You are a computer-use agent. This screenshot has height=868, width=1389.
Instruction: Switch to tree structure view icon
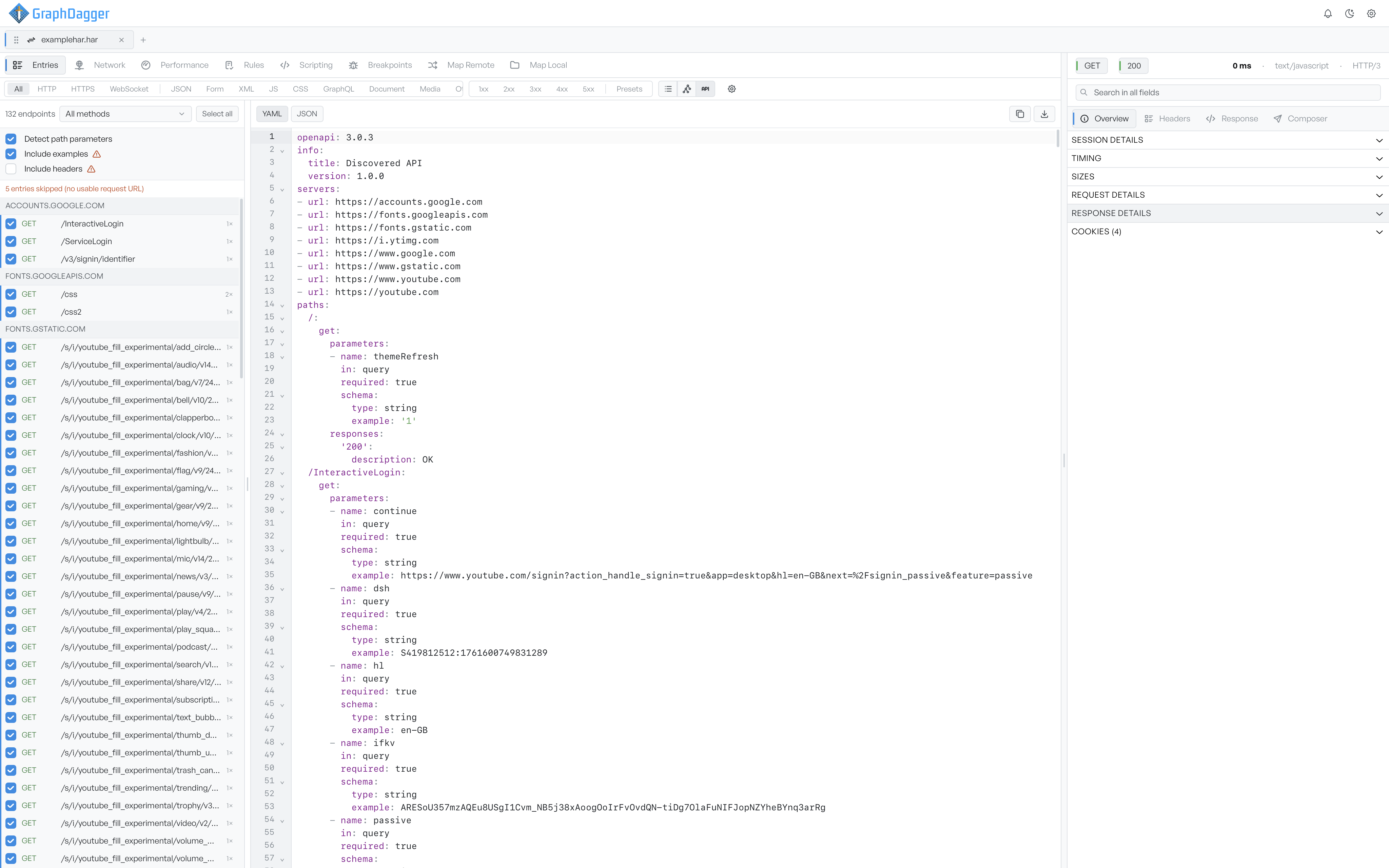687,89
